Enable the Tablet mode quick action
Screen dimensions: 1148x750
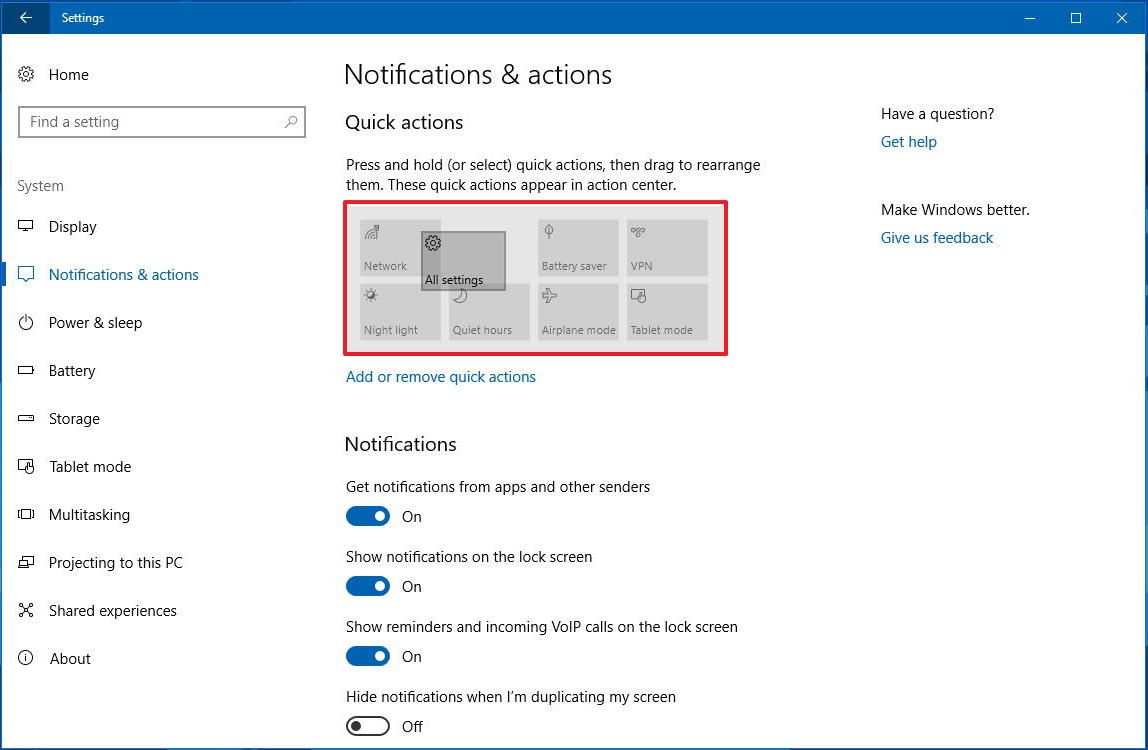[x=667, y=311]
